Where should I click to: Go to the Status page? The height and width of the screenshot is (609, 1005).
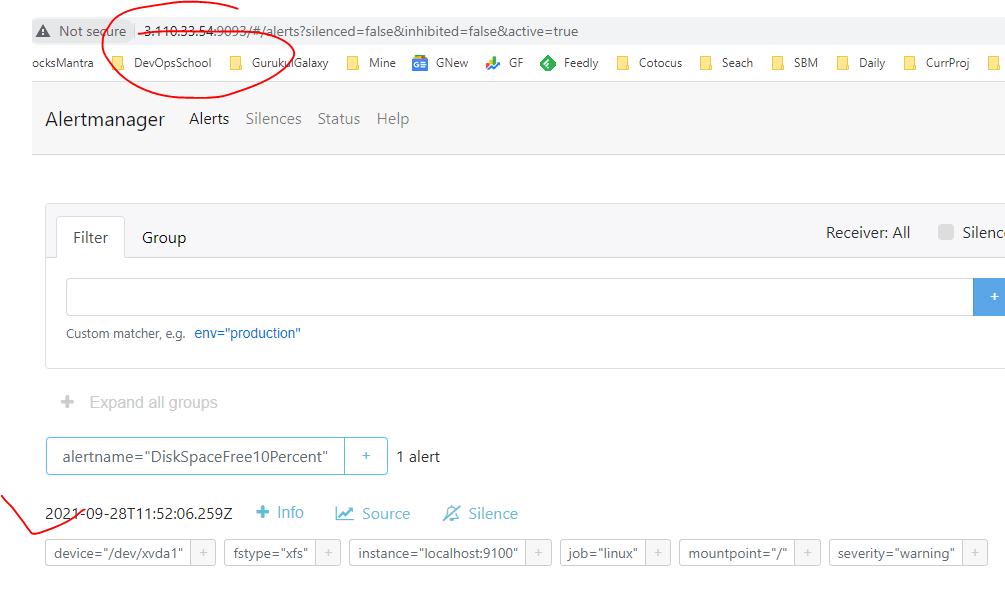338,119
